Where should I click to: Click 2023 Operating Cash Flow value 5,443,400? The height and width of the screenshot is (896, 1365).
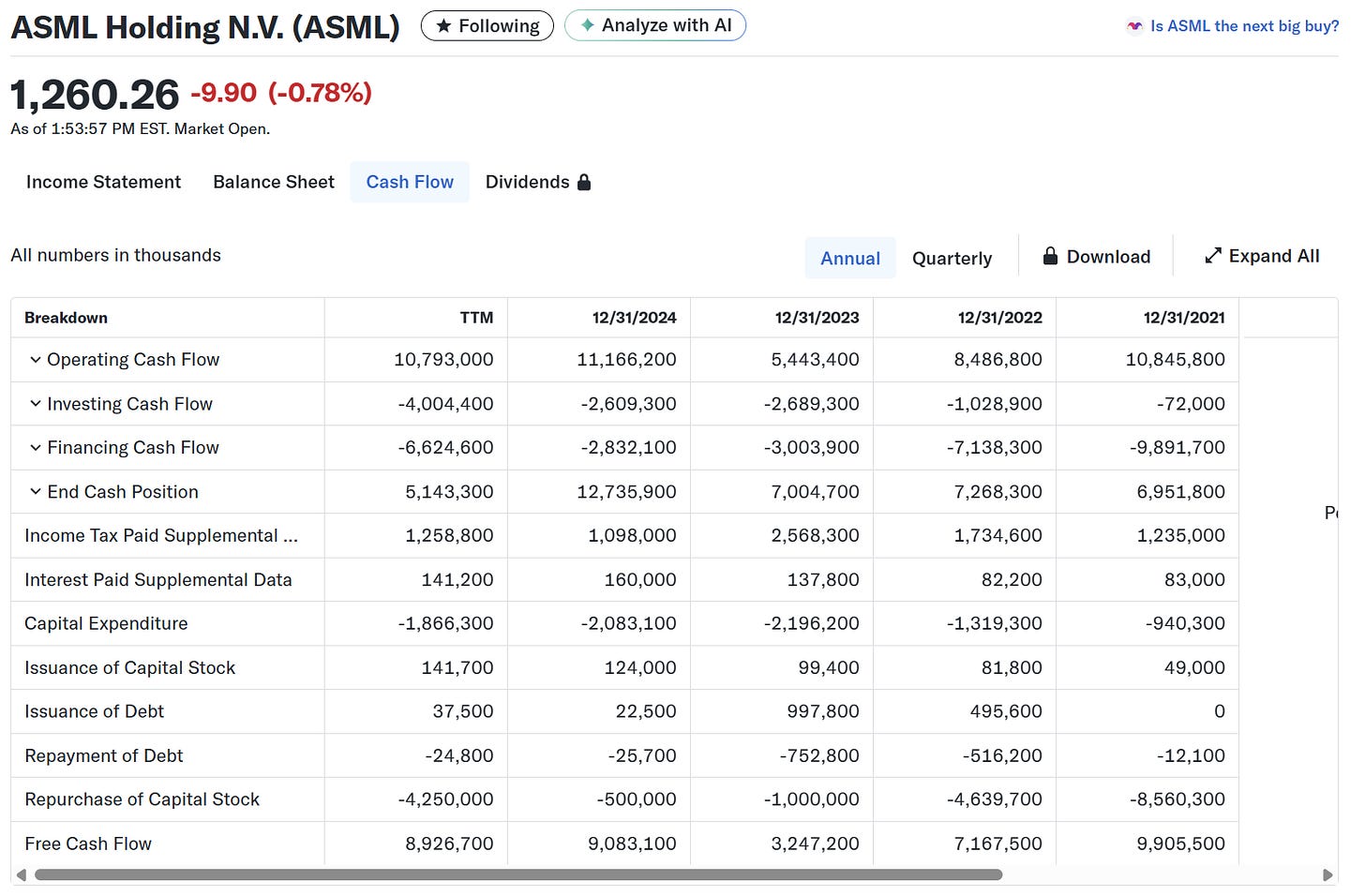(x=815, y=359)
